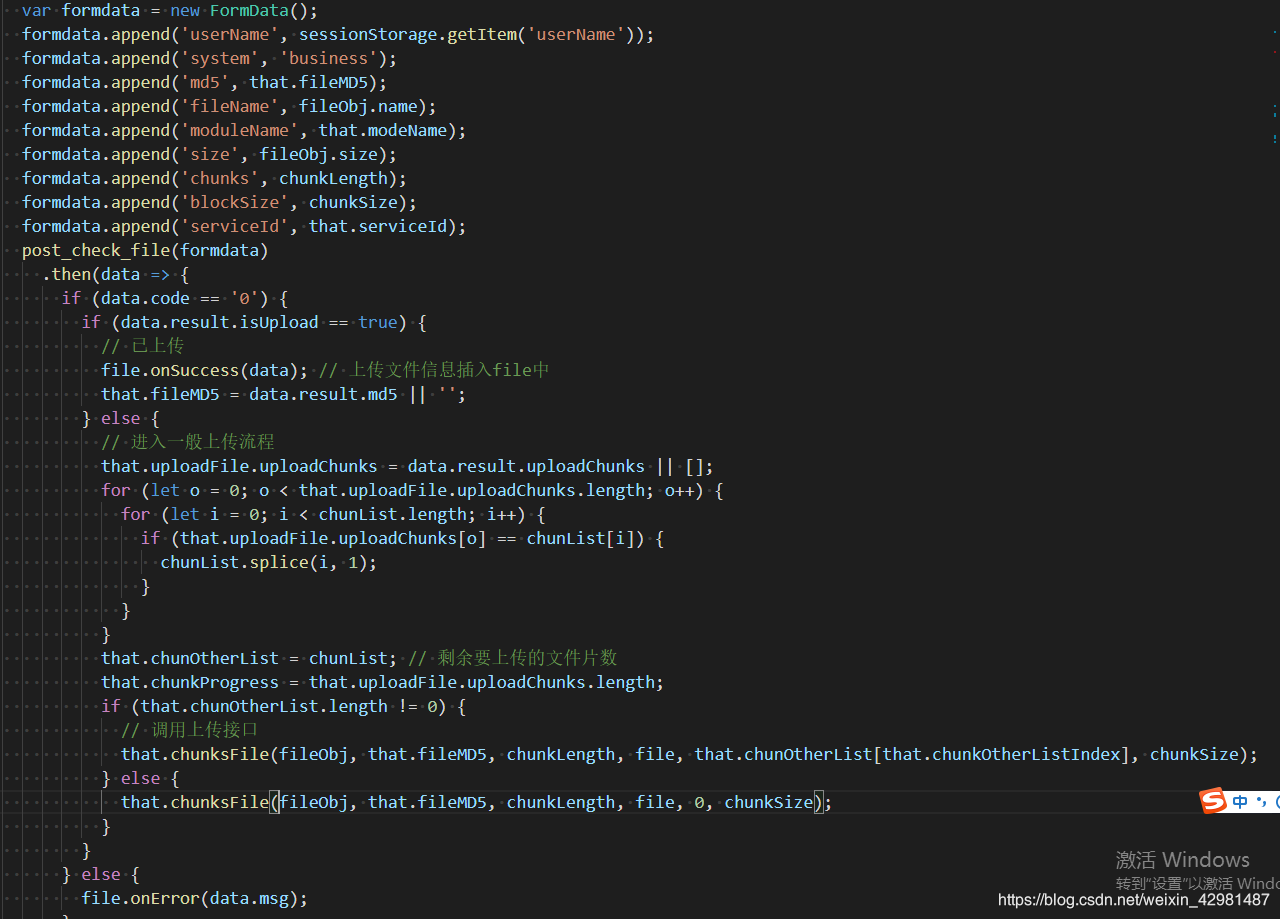Image resolution: width=1280 pixels, height=919 pixels.
Task: Click the line appending 'system', 'business'
Action: (x=209, y=59)
